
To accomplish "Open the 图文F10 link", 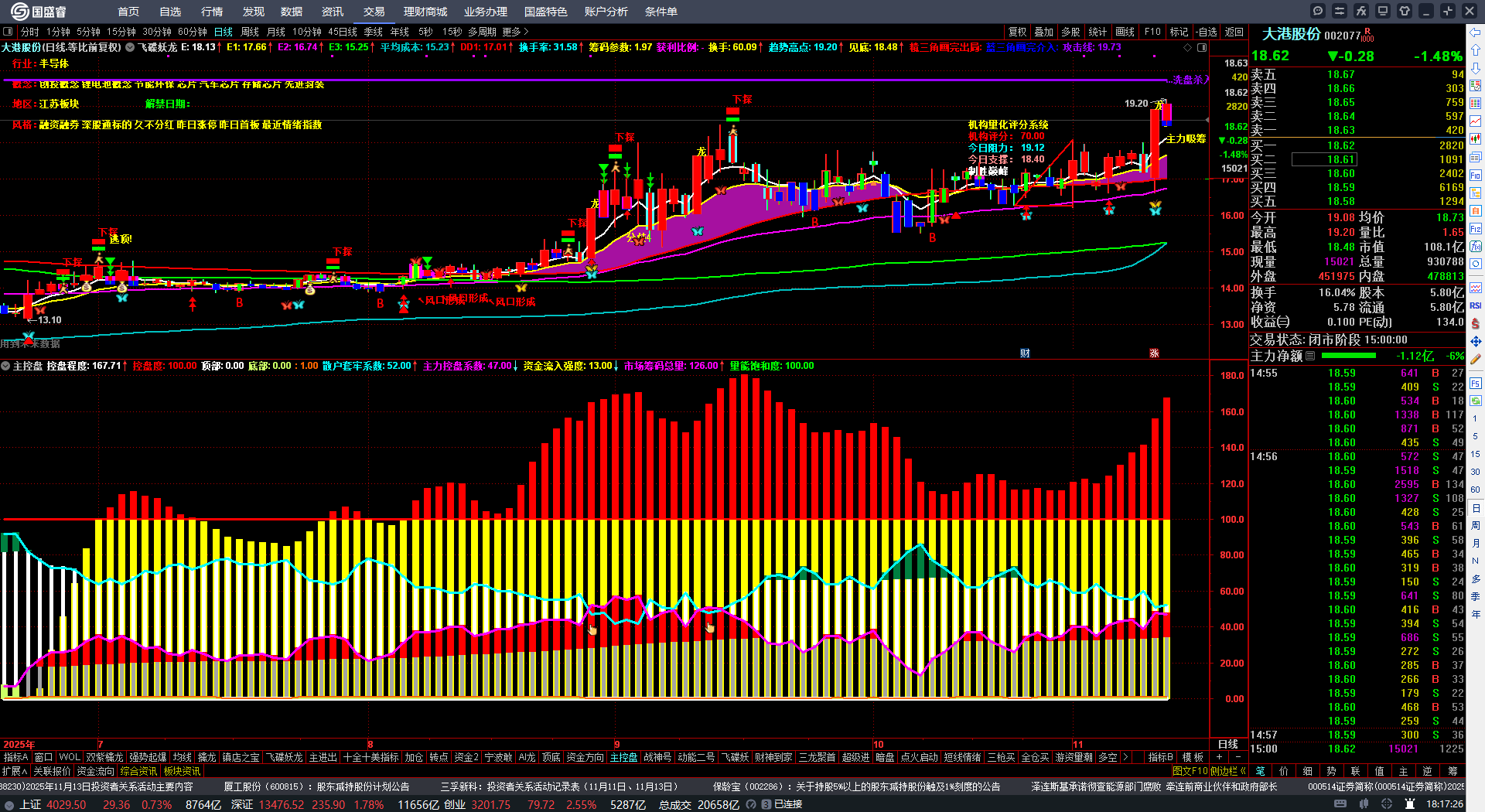I will [x=1190, y=771].
